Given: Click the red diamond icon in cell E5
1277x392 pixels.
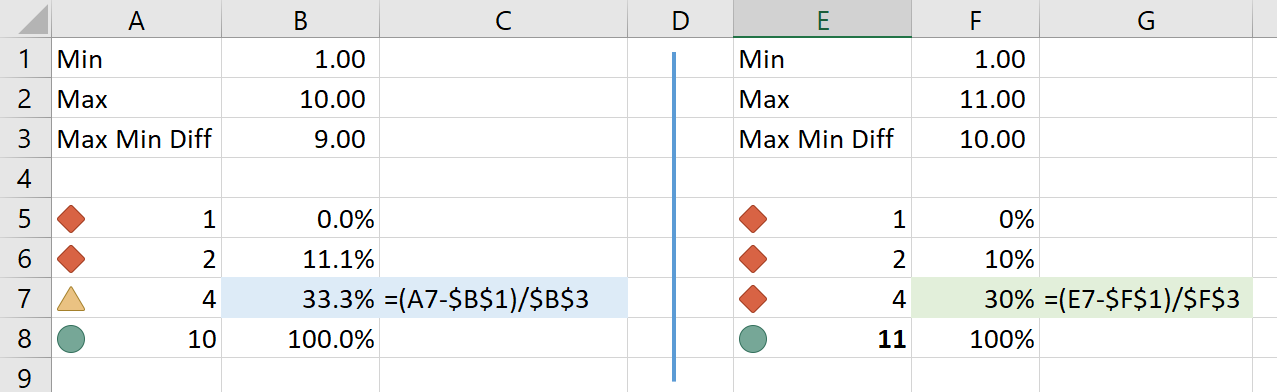Looking at the screenshot, I should pyautogui.click(x=753, y=219).
